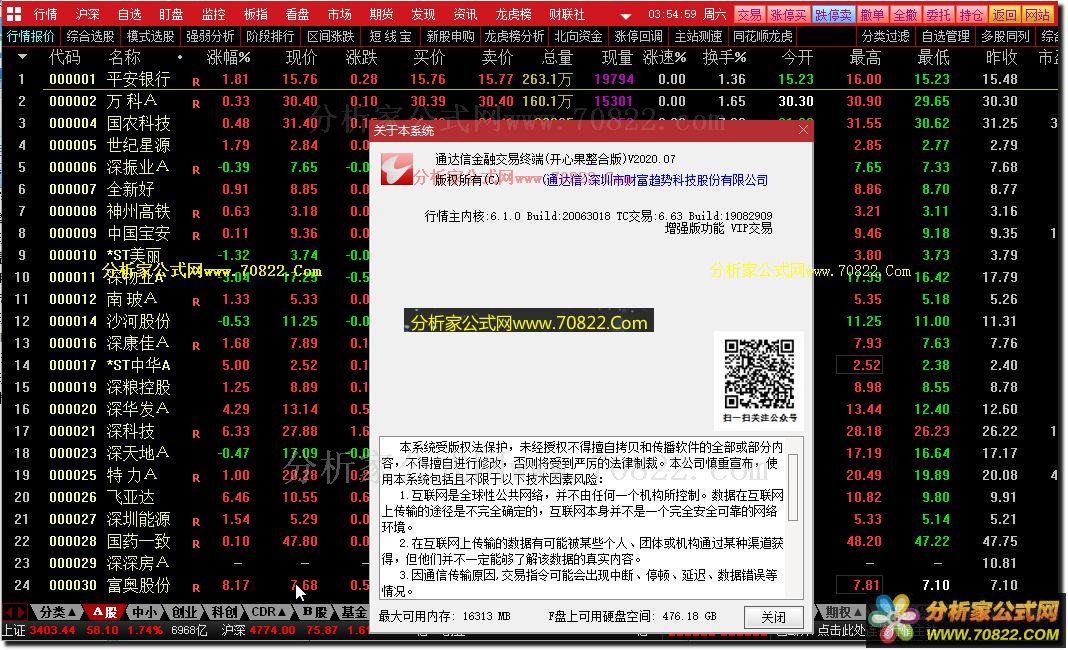Open the 板指 menu
Viewport: 1068px width, 650px height.
tap(255, 14)
